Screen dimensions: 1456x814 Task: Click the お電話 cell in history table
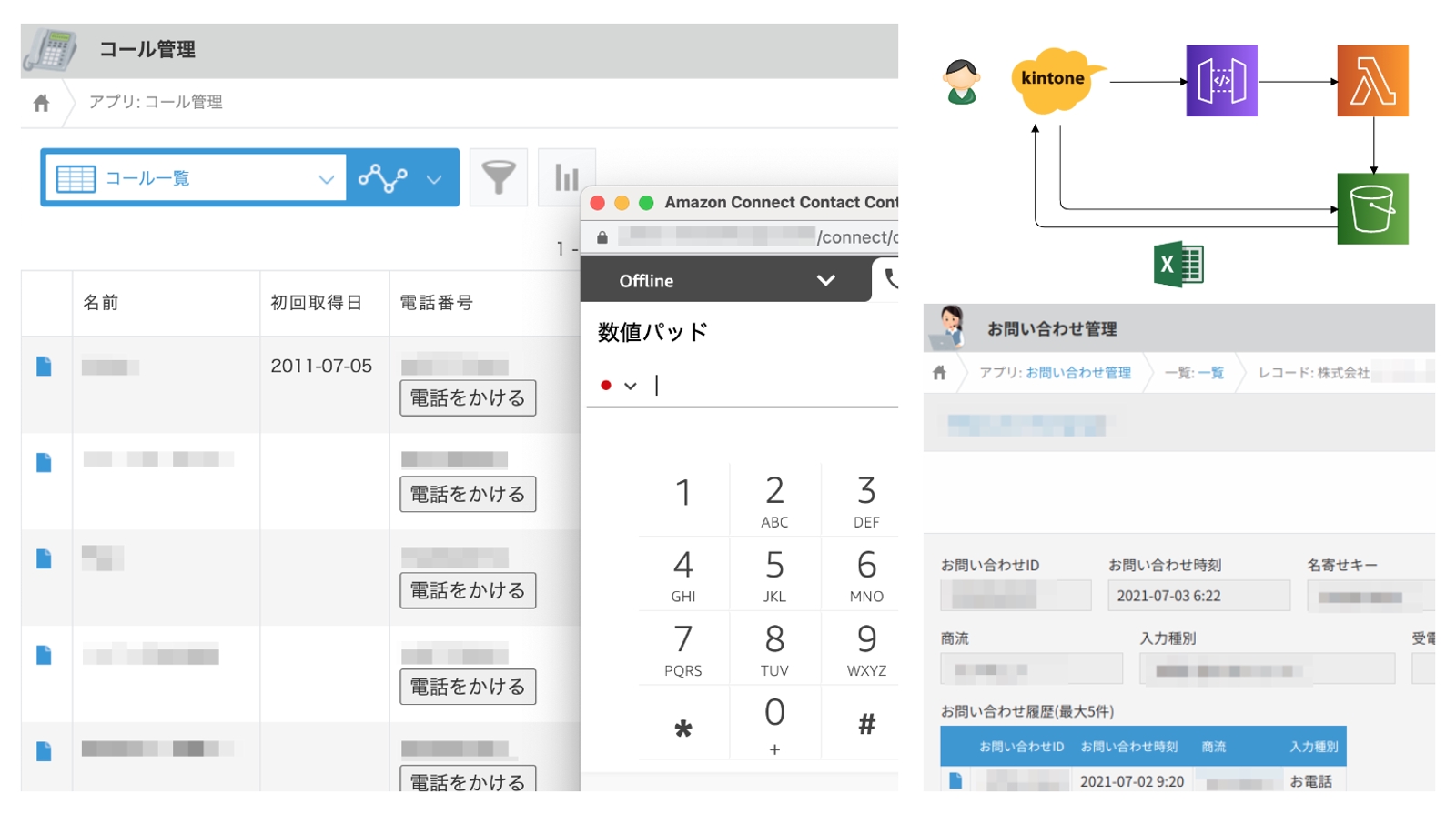(x=1310, y=781)
